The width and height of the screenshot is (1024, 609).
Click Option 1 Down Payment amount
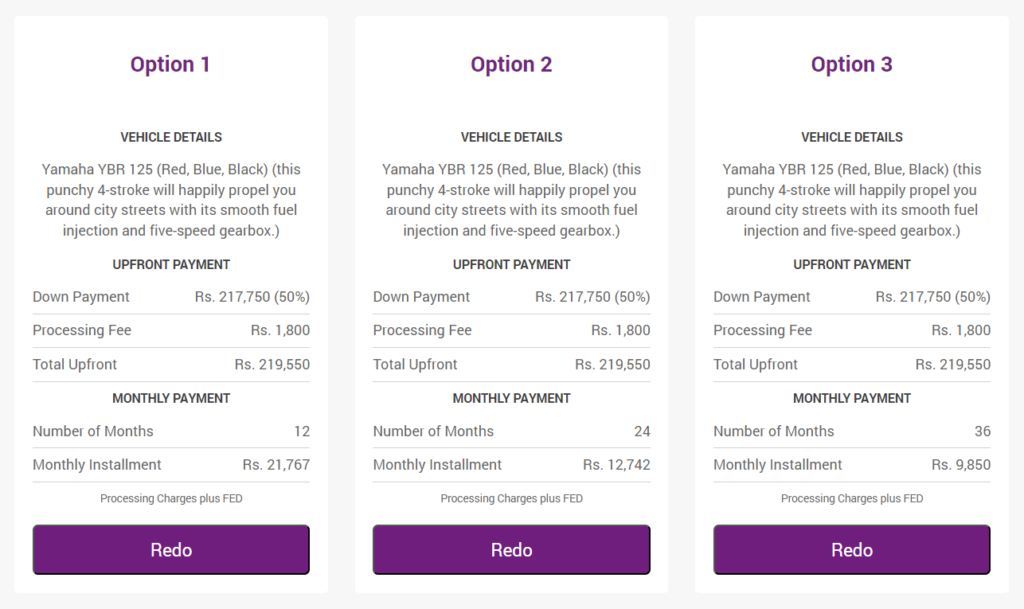(252, 297)
